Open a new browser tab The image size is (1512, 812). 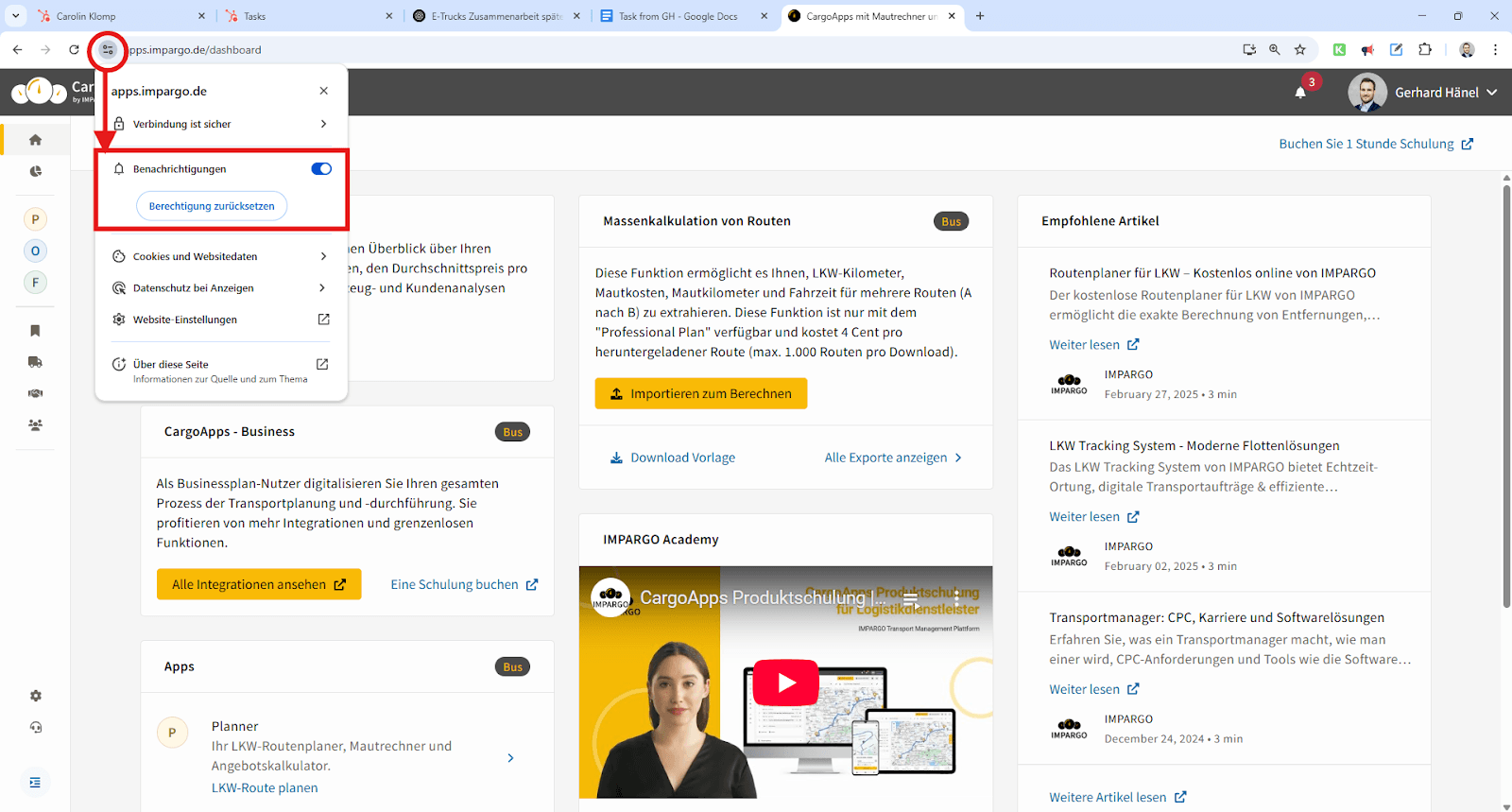tap(980, 16)
